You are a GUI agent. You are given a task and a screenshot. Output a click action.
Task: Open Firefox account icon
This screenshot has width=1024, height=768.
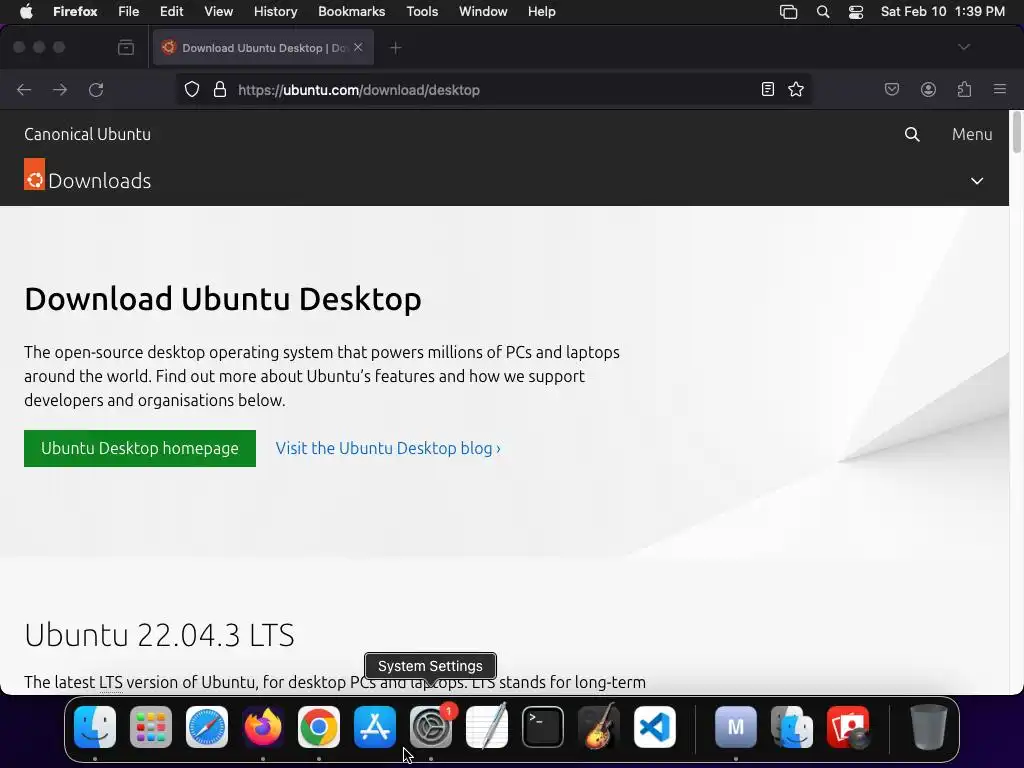[928, 89]
